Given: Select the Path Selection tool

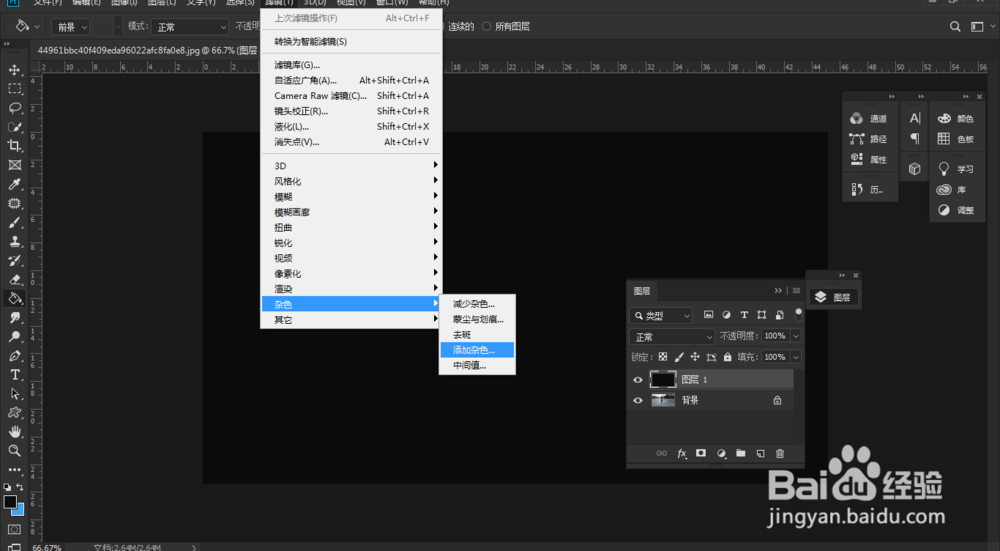Looking at the screenshot, I should click(15, 394).
